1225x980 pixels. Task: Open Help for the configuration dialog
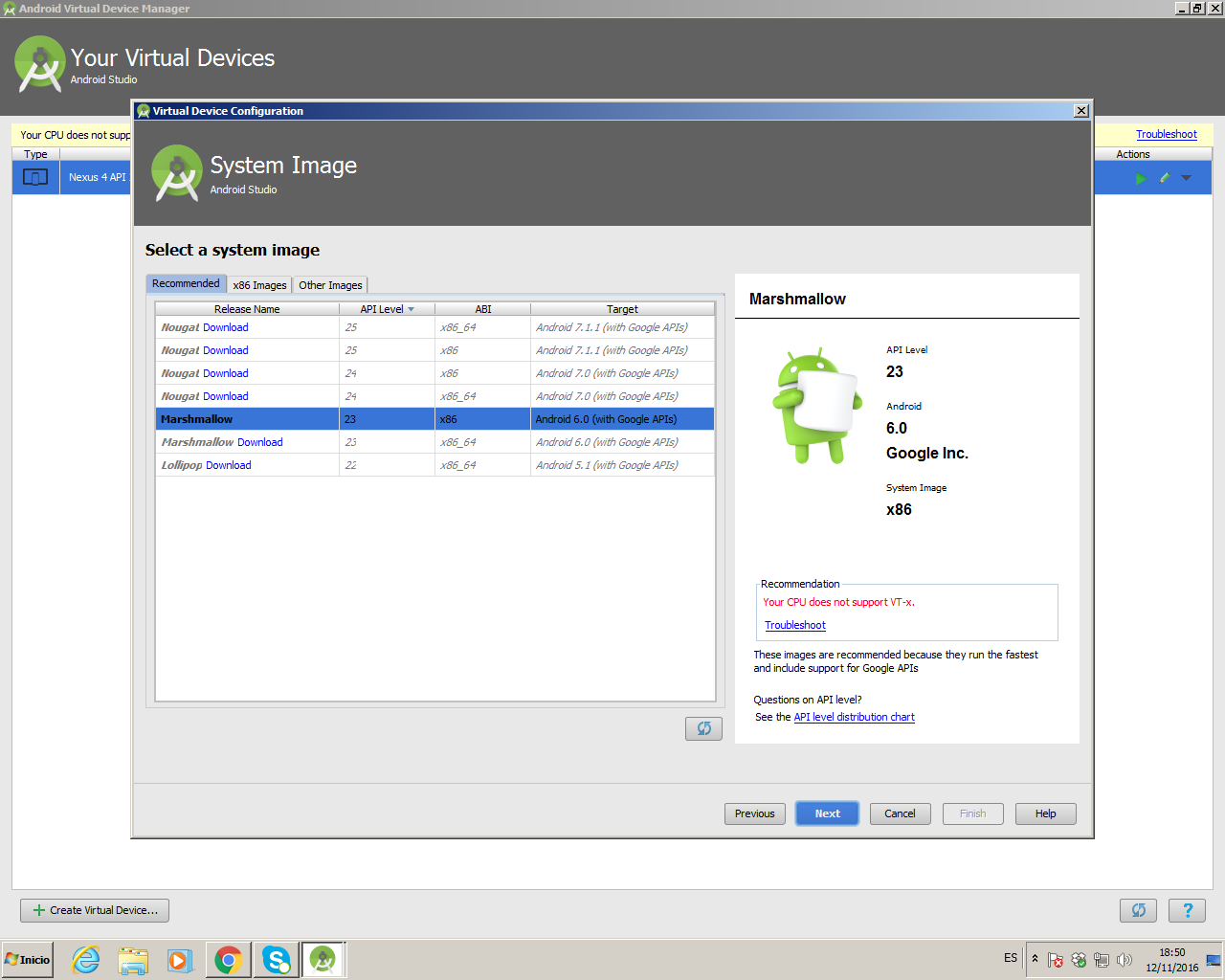click(x=1046, y=813)
